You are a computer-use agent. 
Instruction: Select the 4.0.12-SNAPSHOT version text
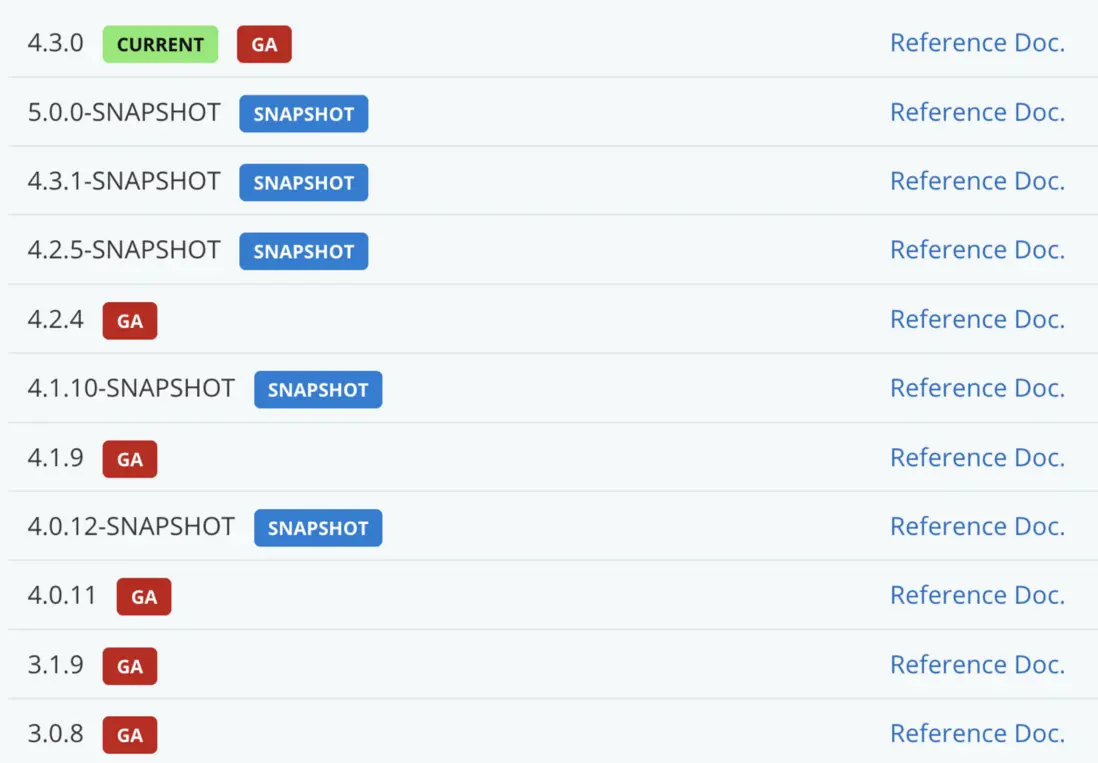tap(131, 526)
